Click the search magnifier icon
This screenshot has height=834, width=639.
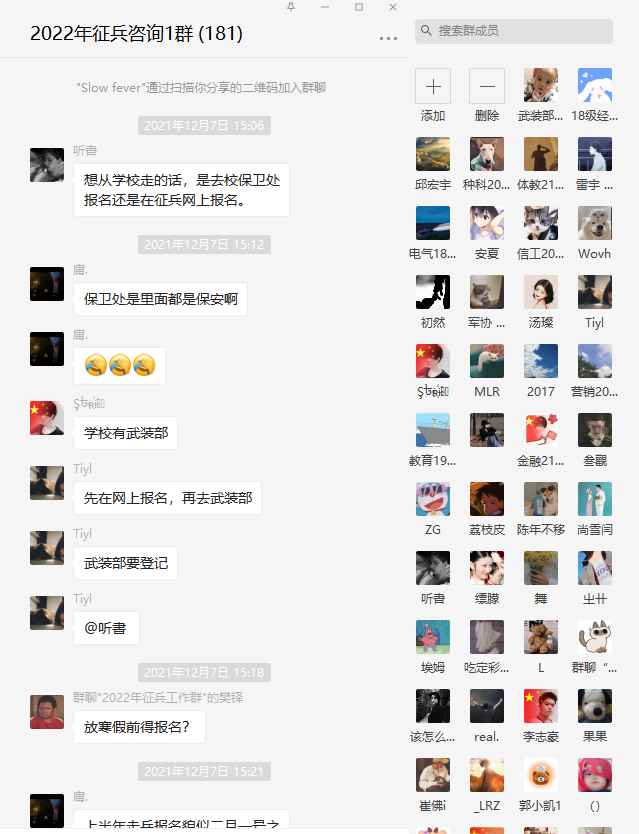coord(426,31)
